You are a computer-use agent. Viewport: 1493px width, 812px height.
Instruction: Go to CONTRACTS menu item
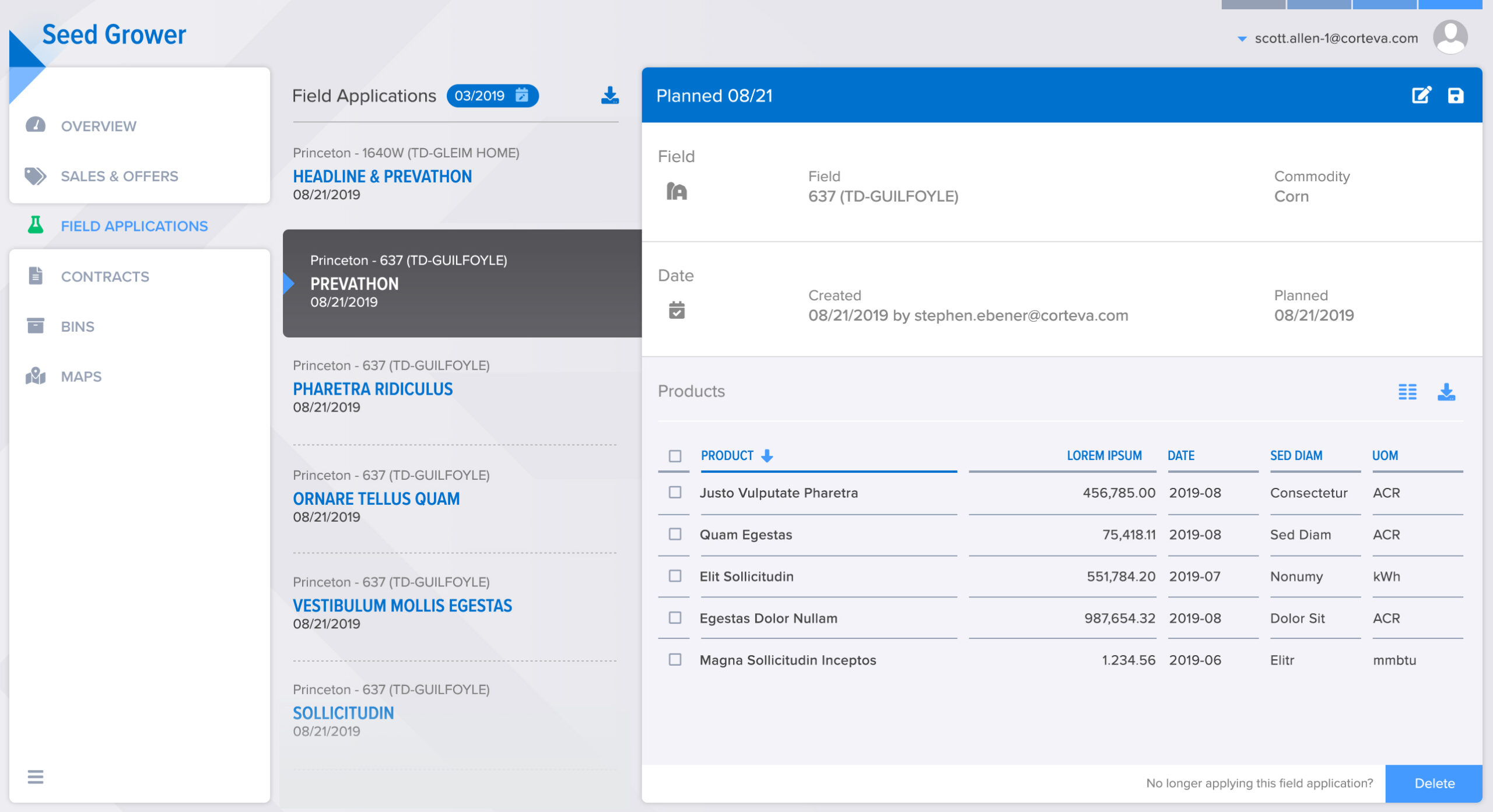pos(105,276)
